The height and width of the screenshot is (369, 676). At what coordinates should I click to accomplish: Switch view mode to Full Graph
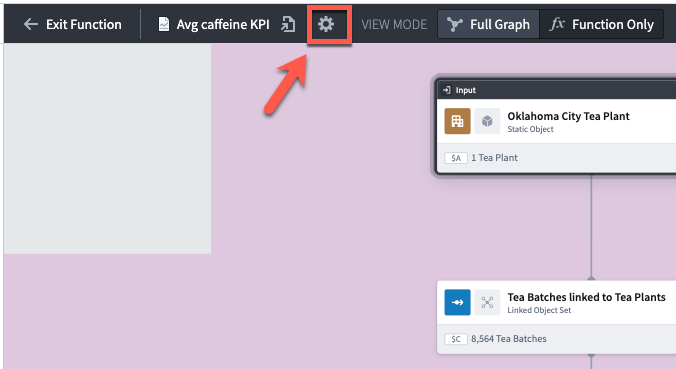coord(488,25)
